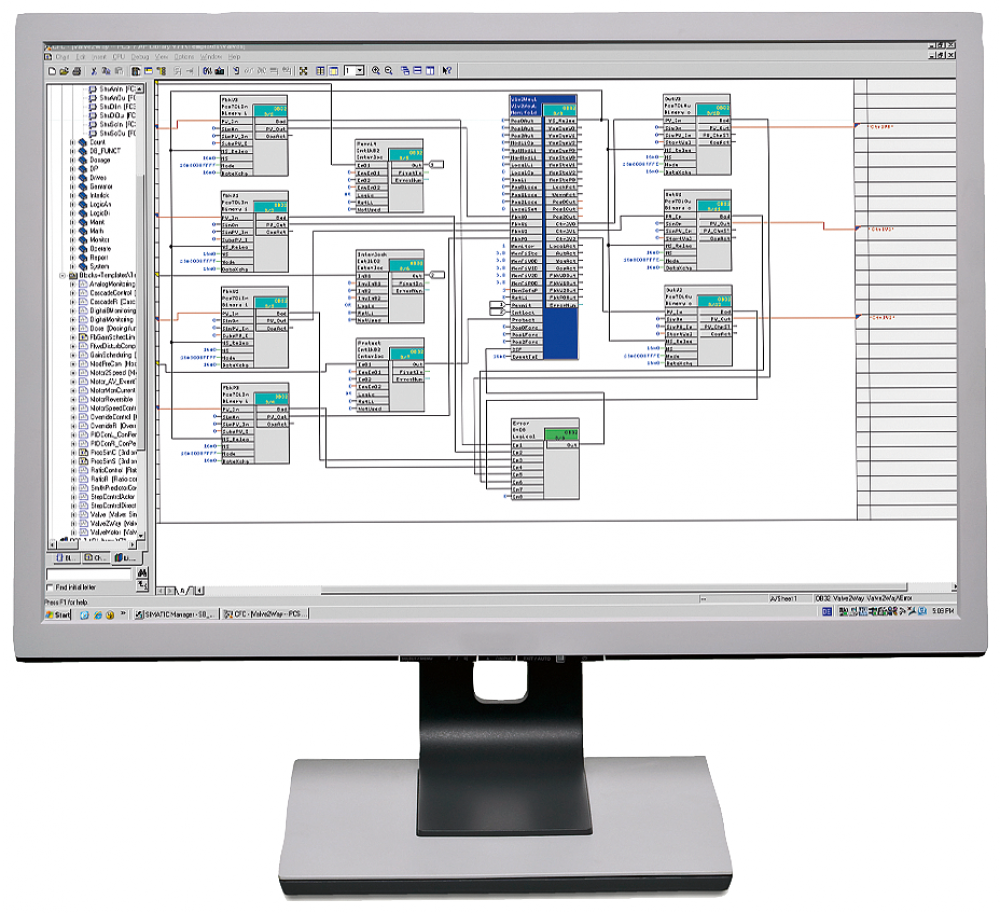Switch to the Libraries catalog tab
Image resolution: width=1000 pixels, height=913 pixels.
coord(125,558)
